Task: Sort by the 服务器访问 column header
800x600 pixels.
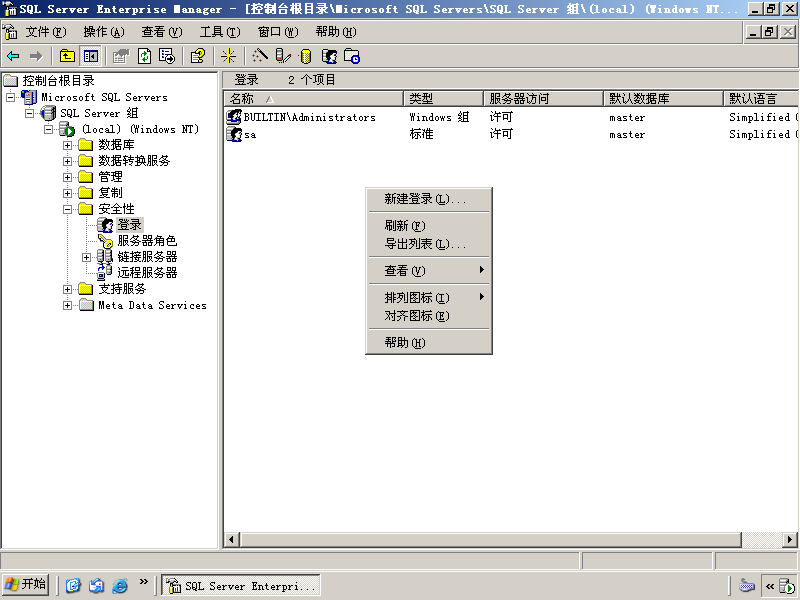Action: [543, 98]
